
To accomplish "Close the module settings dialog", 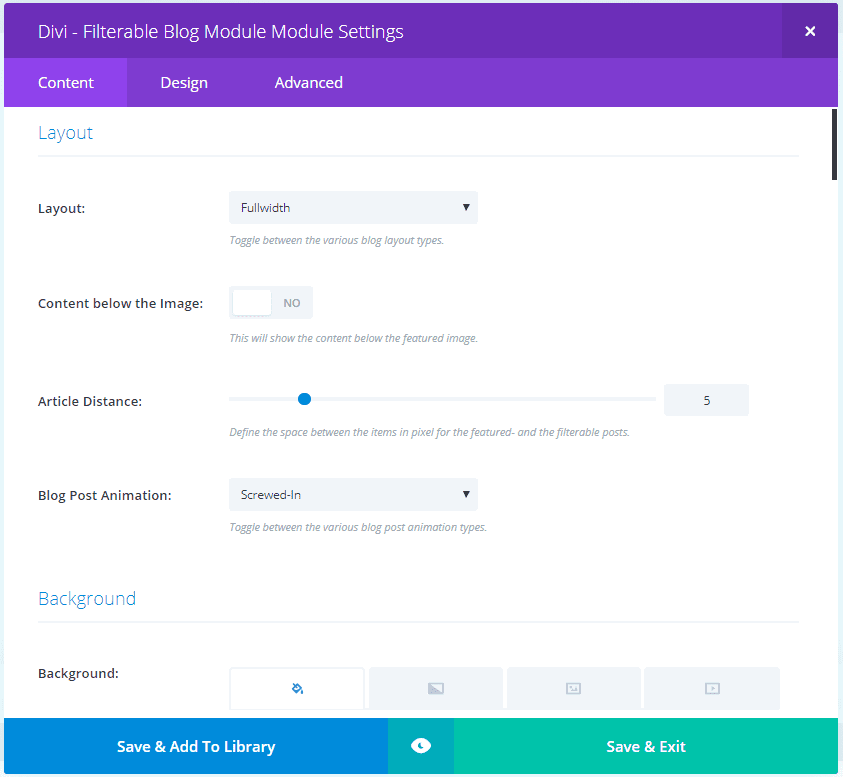I will [810, 31].
